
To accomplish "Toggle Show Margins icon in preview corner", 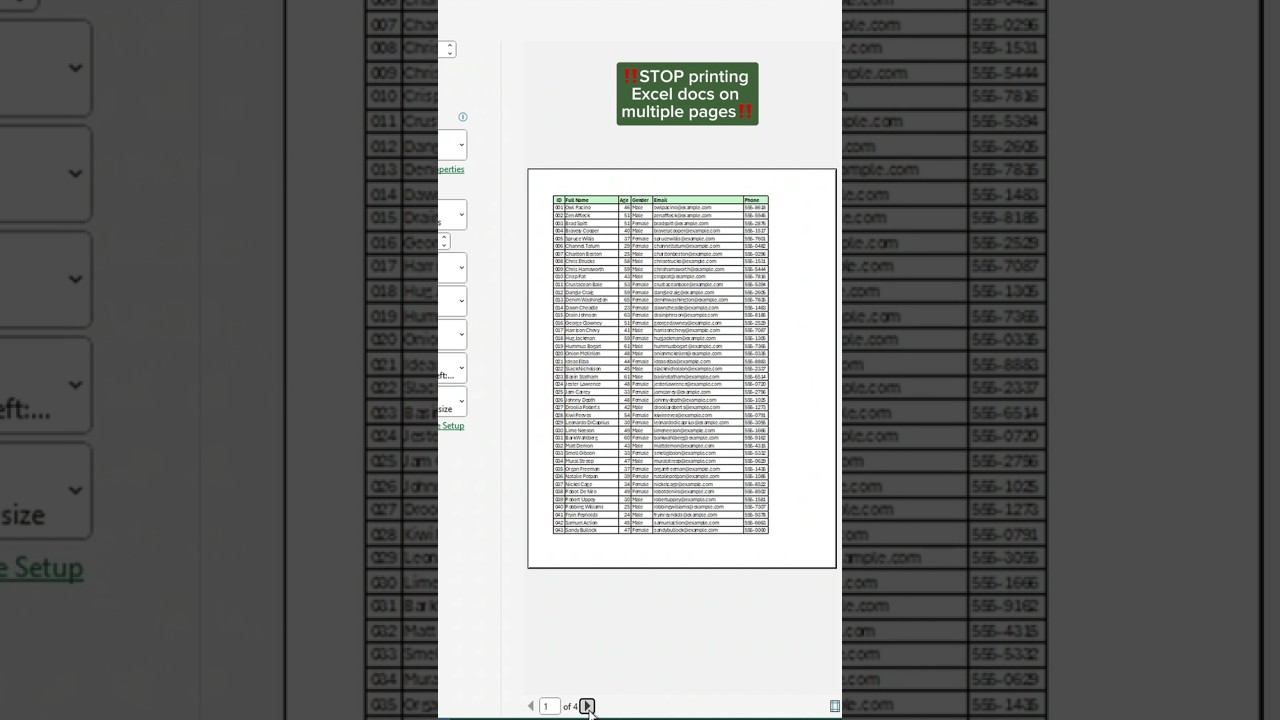I will (835, 706).
